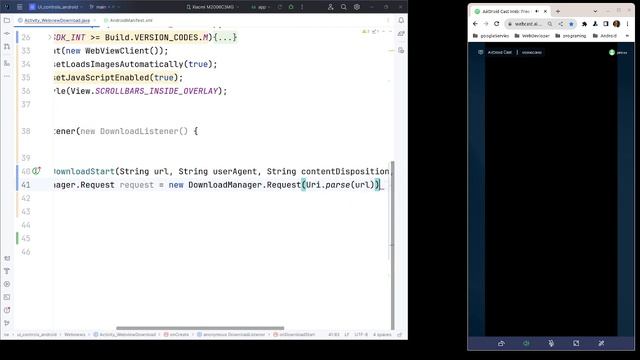The width and height of the screenshot is (640, 360).
Task: Open Chrome profile avatar
Action: coord(617,24)
